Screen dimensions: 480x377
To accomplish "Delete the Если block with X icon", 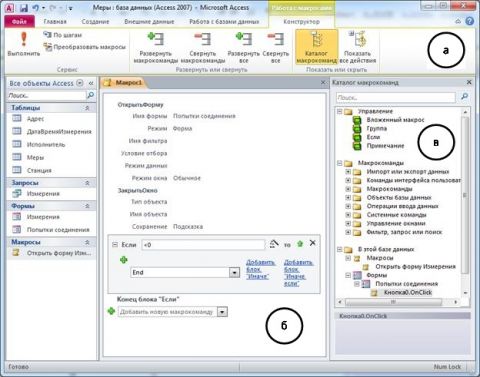I will click(312, 243).
